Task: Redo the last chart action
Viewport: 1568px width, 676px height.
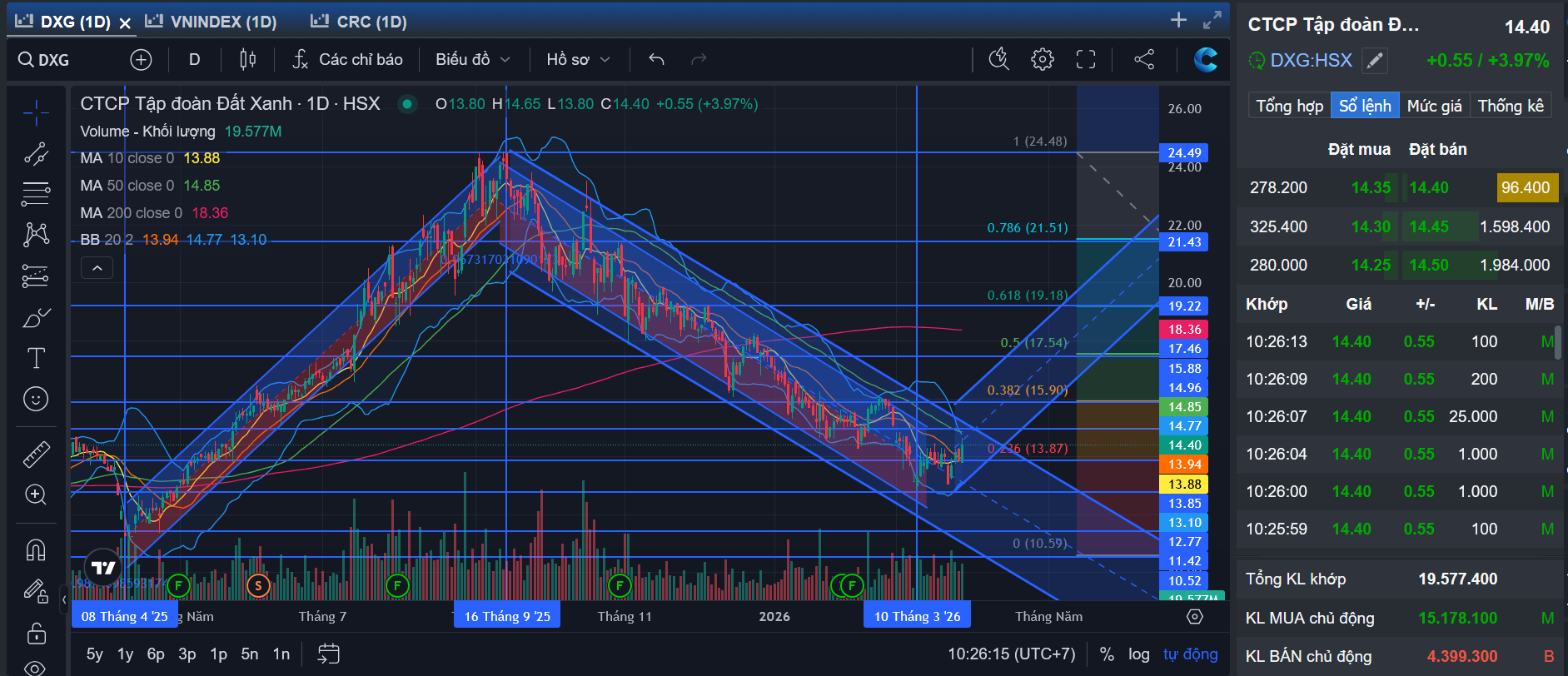Action: [699, 59]
